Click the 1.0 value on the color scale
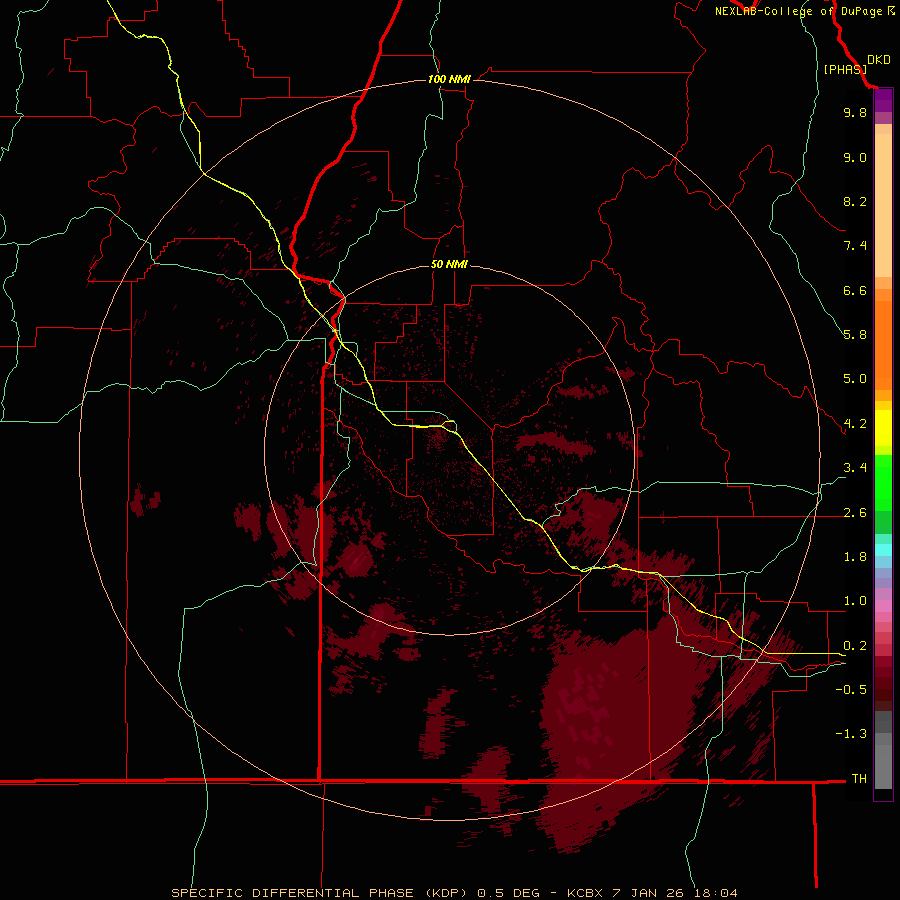The image size is (900, 900). click(855, 601)
